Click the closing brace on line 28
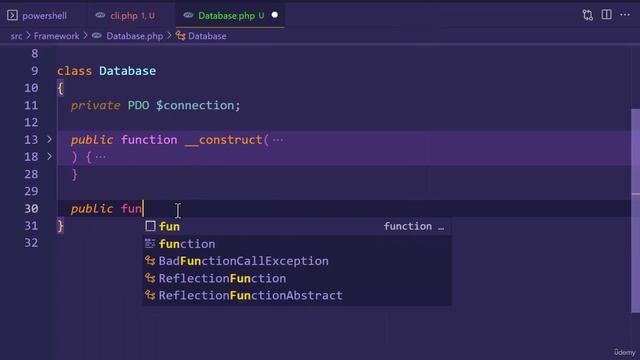Screen dimensions: 640x360 click(x=75, y=175)
